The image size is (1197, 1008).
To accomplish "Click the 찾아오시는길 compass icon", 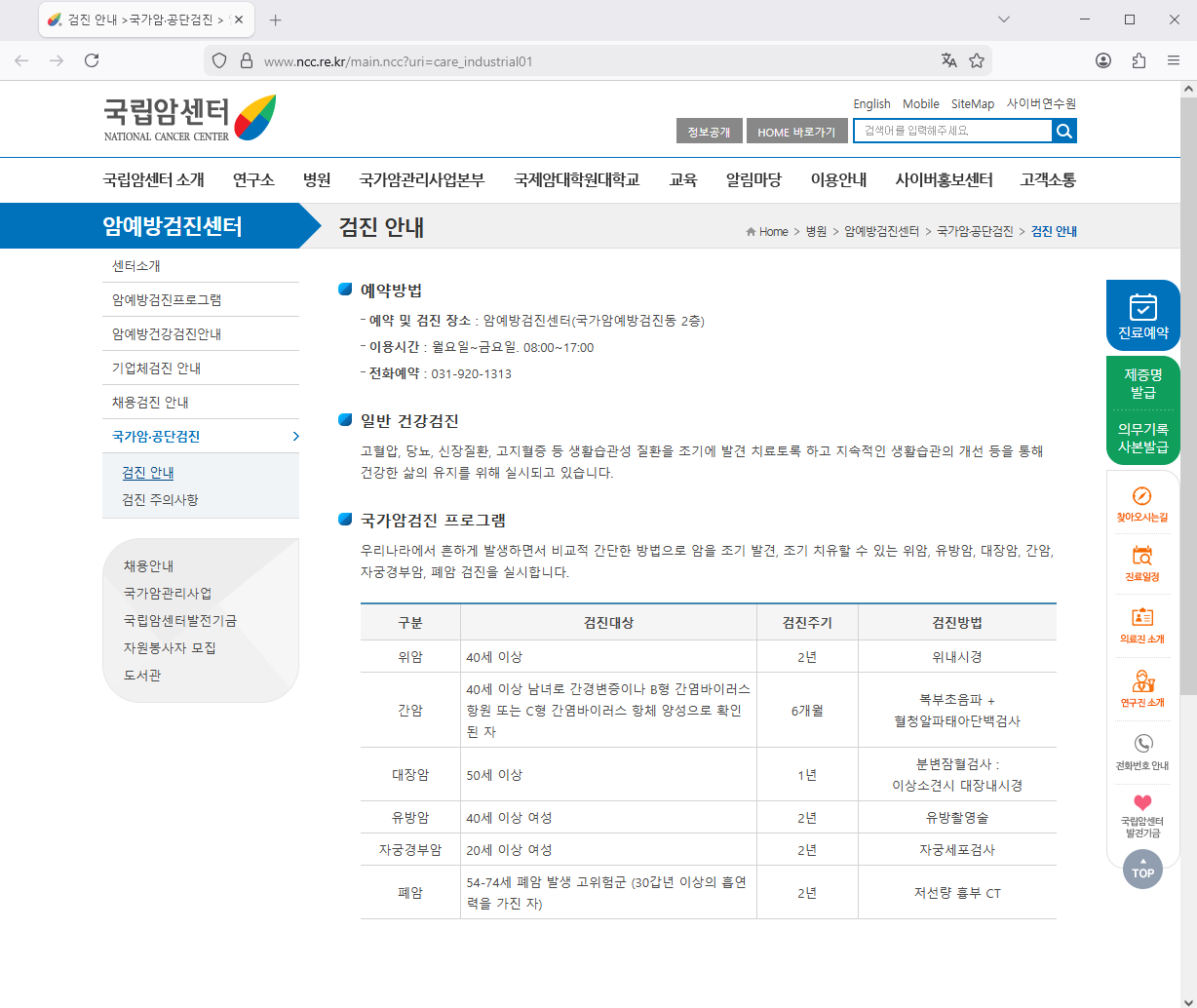I will 1142,496.
